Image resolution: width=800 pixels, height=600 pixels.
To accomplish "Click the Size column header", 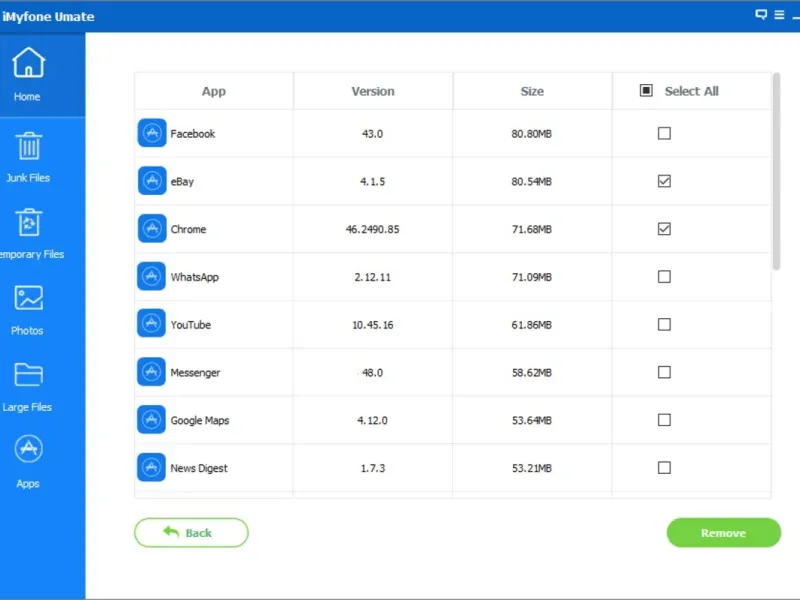I will pos(532,91).
